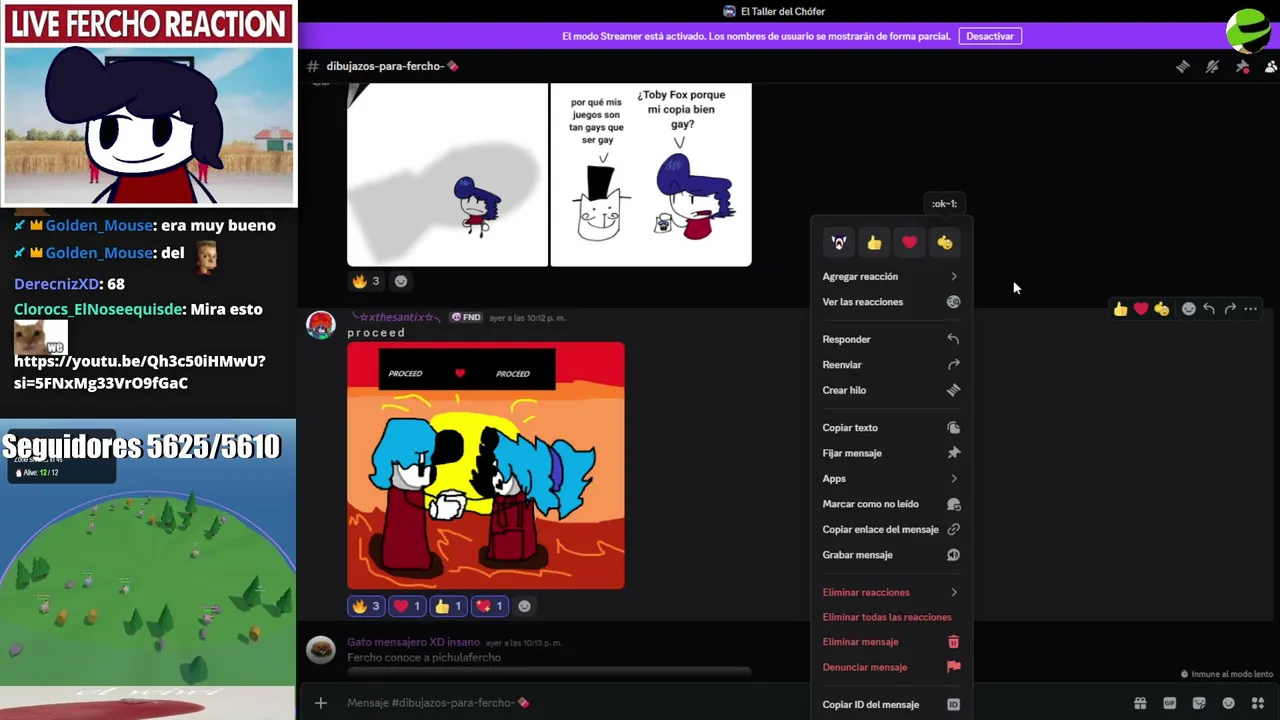
Task: Click the FND server tag badge
Action: point(466,317)
